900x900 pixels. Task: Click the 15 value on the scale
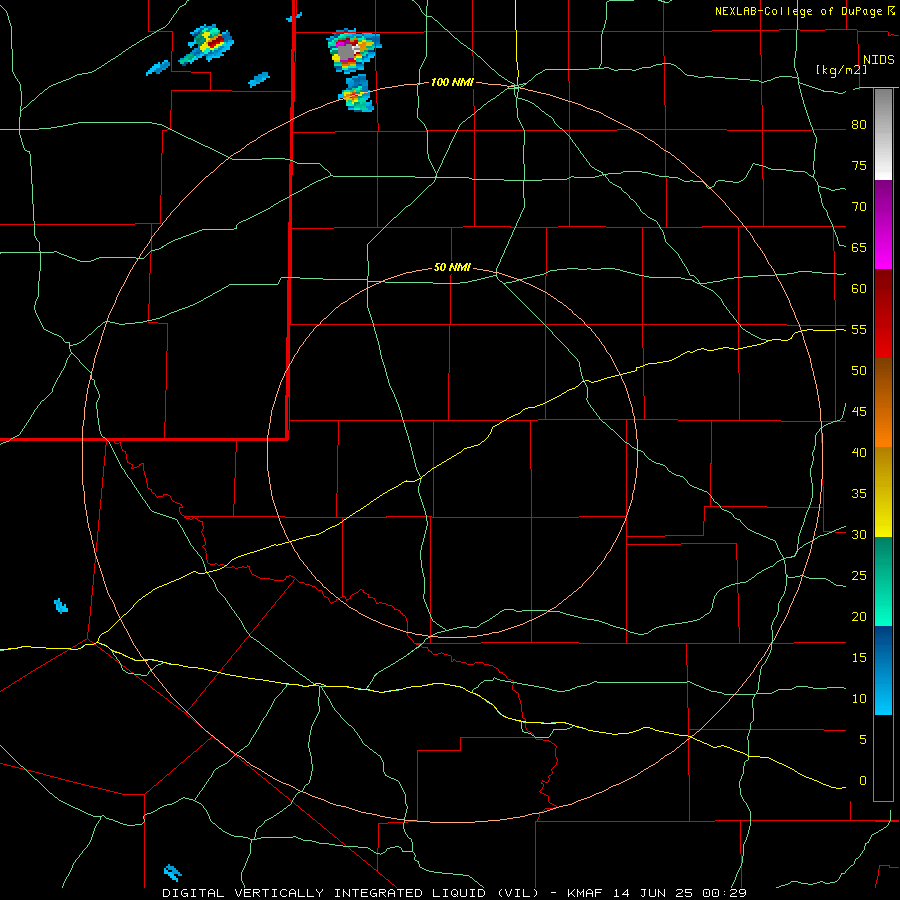[x=859, y=657]
